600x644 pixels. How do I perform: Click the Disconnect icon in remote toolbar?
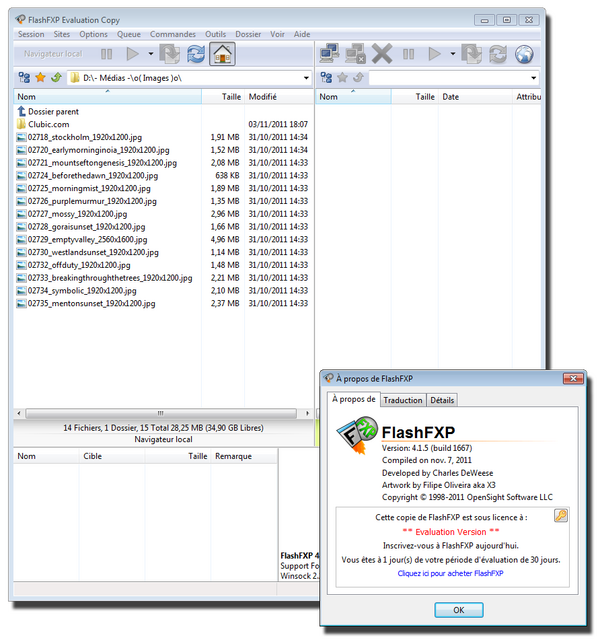(x=355, y=54)
